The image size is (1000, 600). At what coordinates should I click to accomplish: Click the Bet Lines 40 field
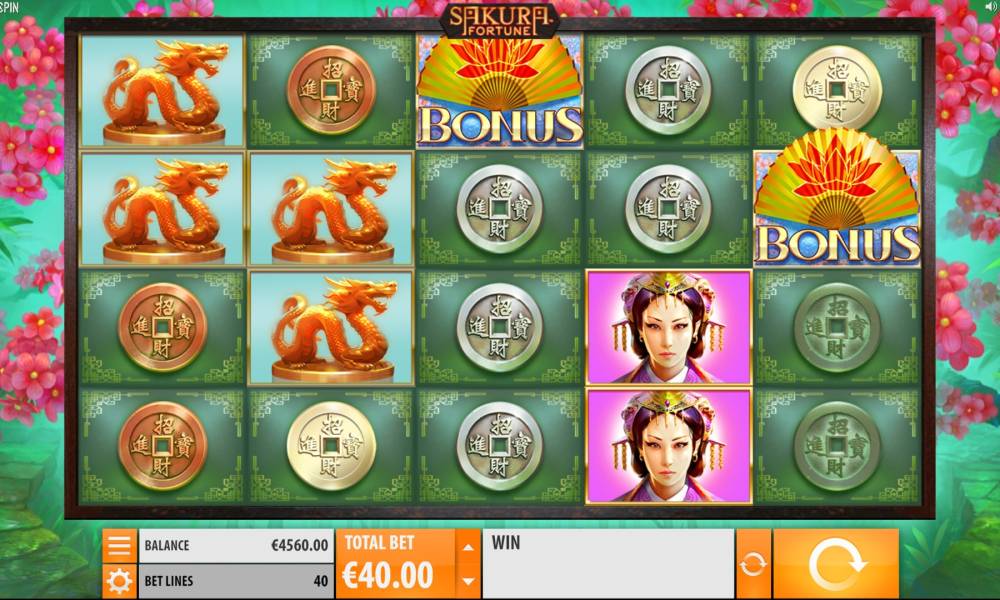(236, 581)
